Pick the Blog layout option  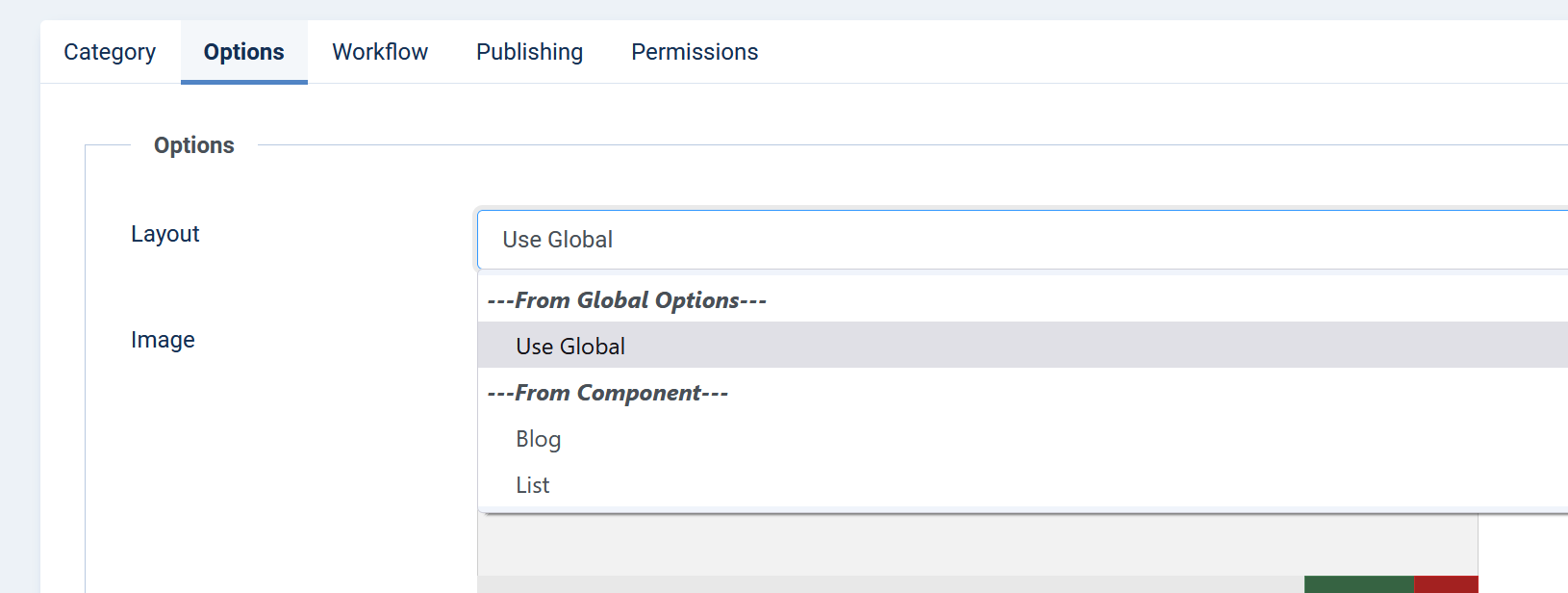point(1023,439)
